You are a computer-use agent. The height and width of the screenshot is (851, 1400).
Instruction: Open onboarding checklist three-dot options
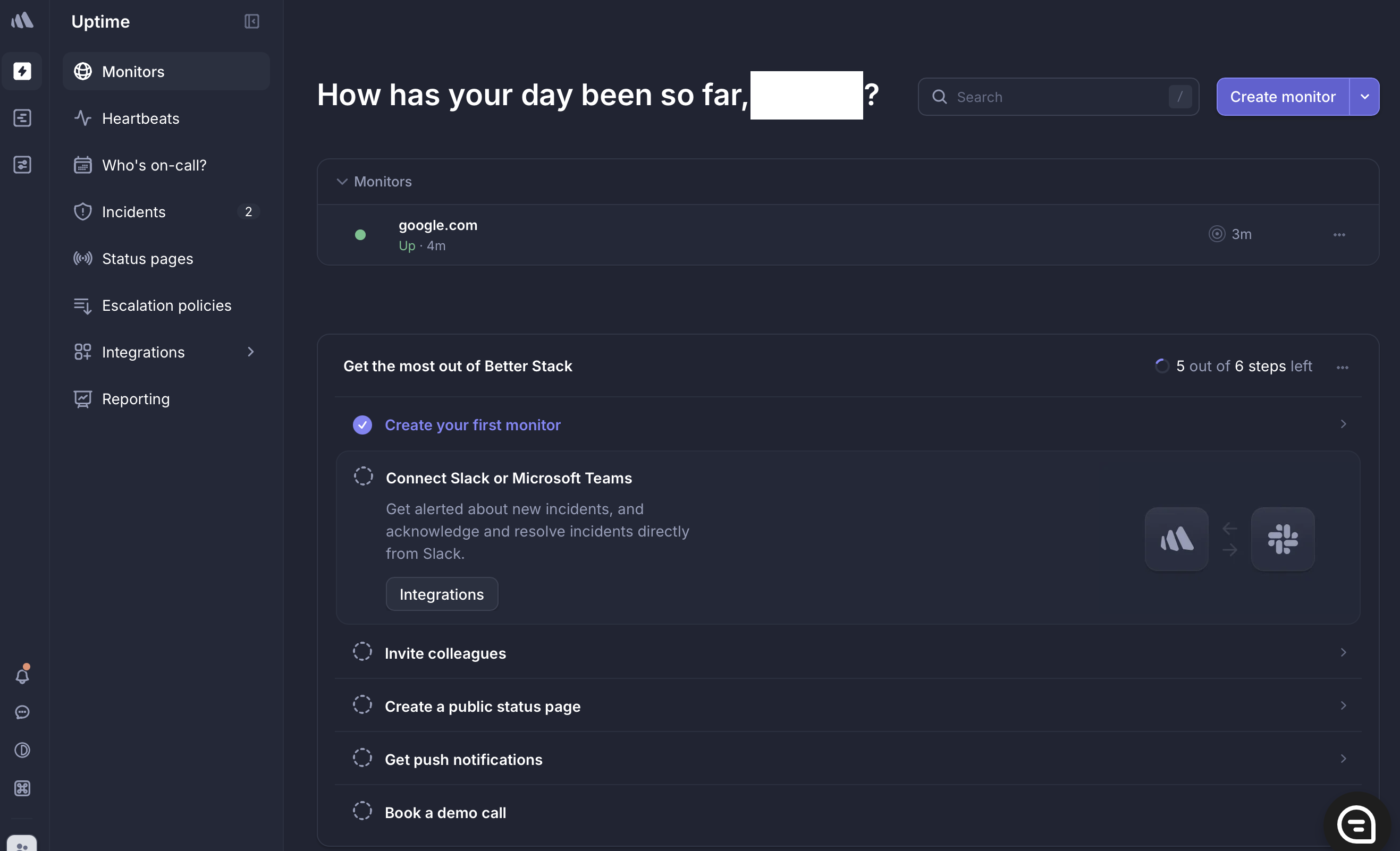[1342, 367]
